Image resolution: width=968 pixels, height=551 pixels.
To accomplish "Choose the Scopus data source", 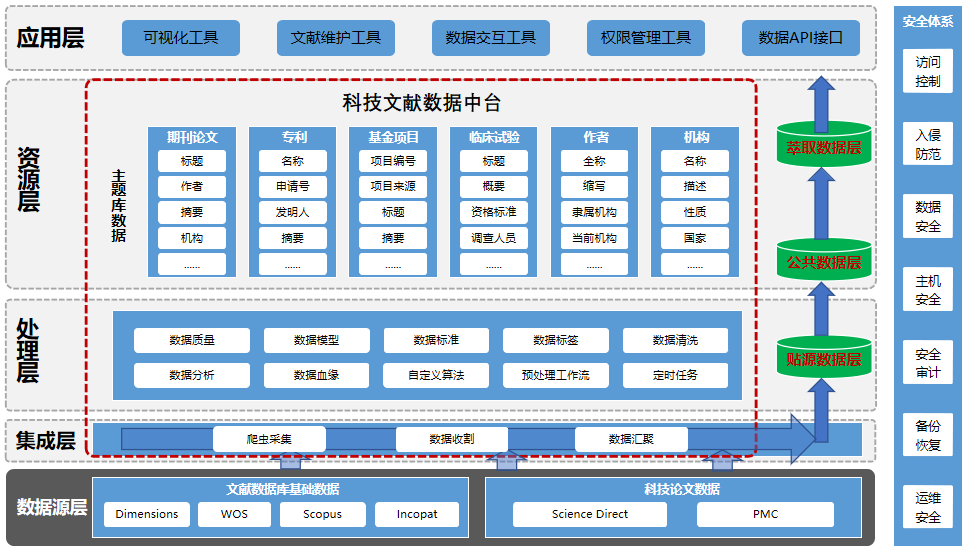I will [322, 514].
